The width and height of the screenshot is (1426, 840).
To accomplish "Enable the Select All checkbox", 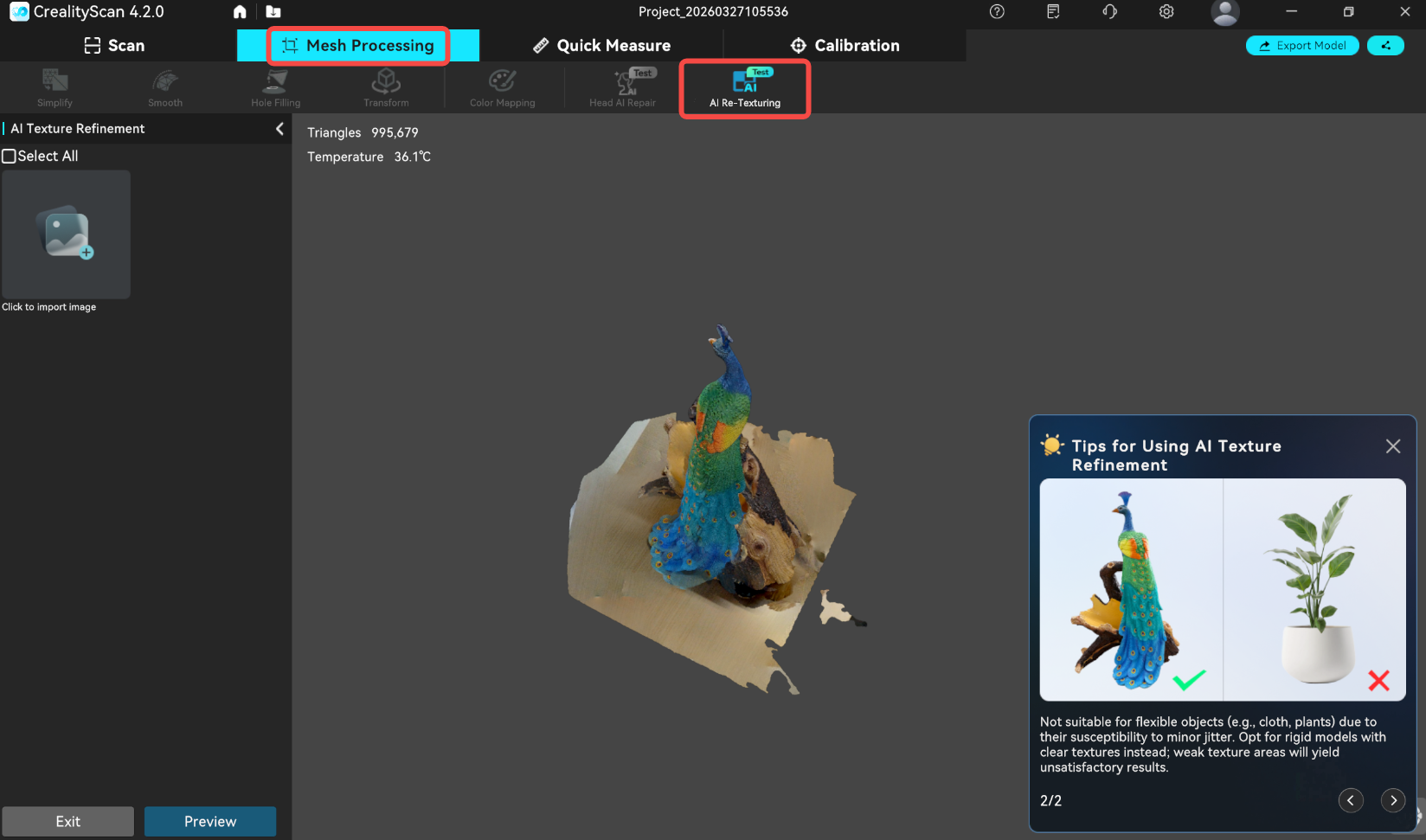I will point(10,157).
